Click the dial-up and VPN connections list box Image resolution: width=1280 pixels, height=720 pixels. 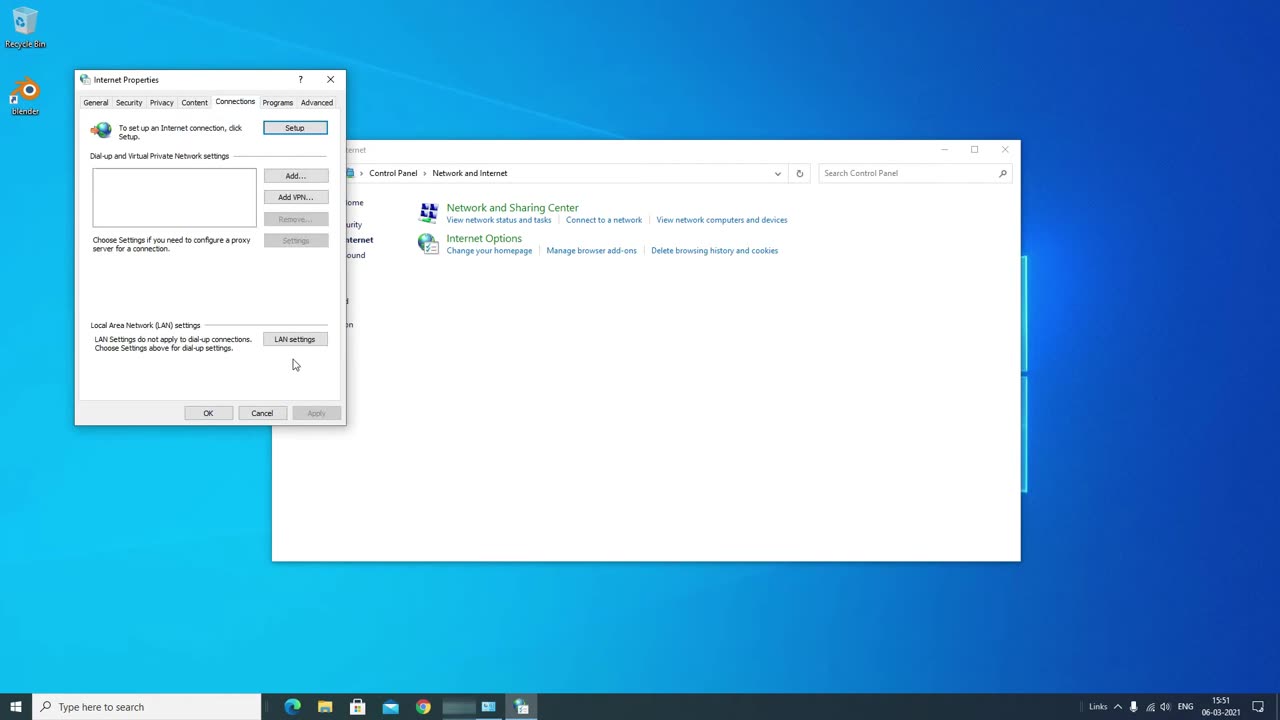(x=175, y=198)
